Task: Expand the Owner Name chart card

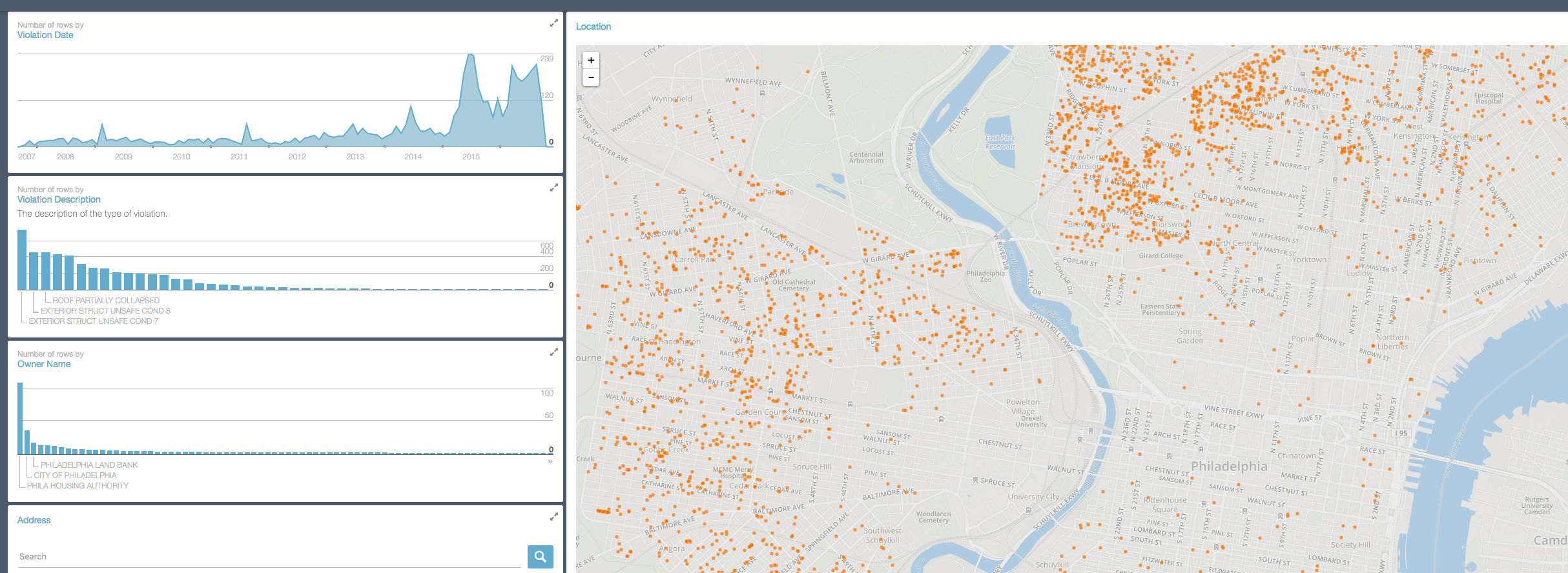Action: 553,352
